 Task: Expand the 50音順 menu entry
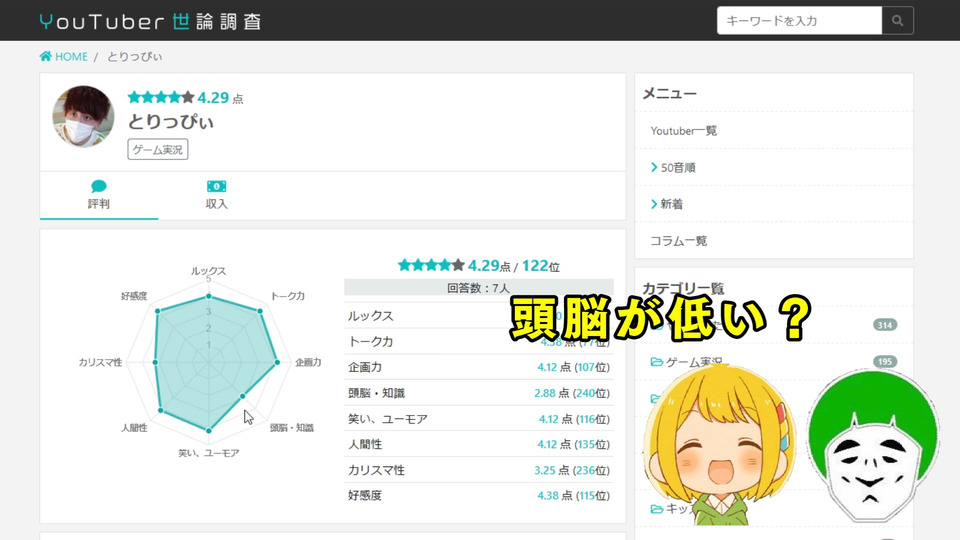[673, 167]
